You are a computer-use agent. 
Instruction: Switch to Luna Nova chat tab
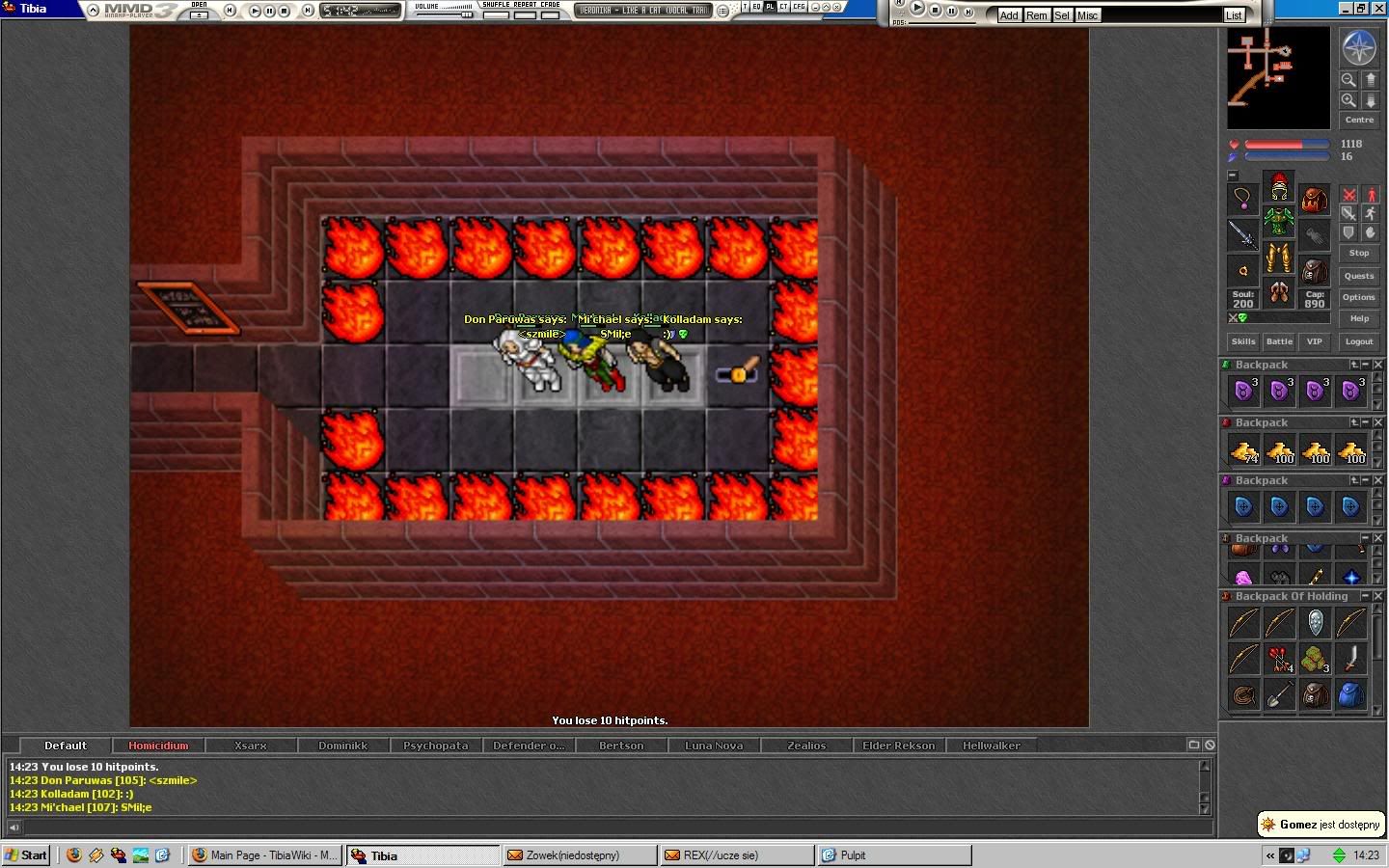(x=714, y=746)
